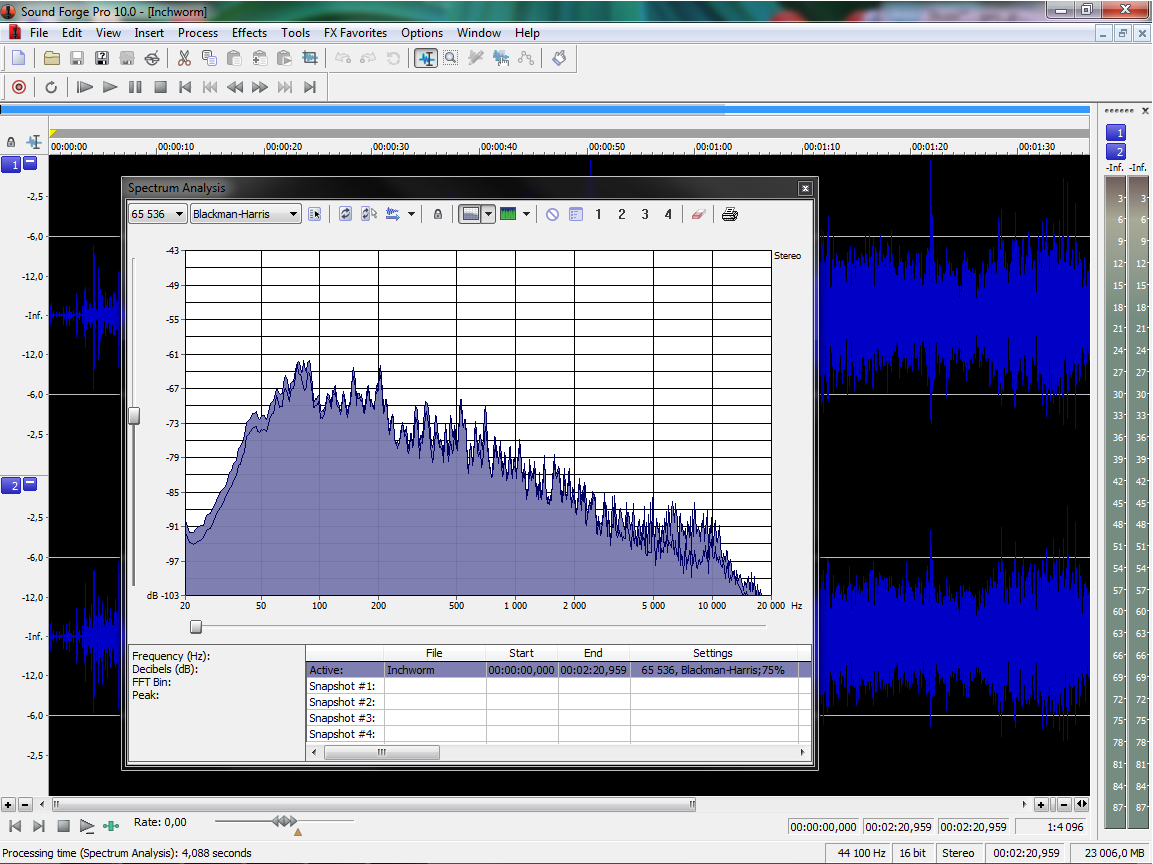The height and width of the screenshot is (864, 1153).
Task: Select the normal display graph icon
Action: 471,214
